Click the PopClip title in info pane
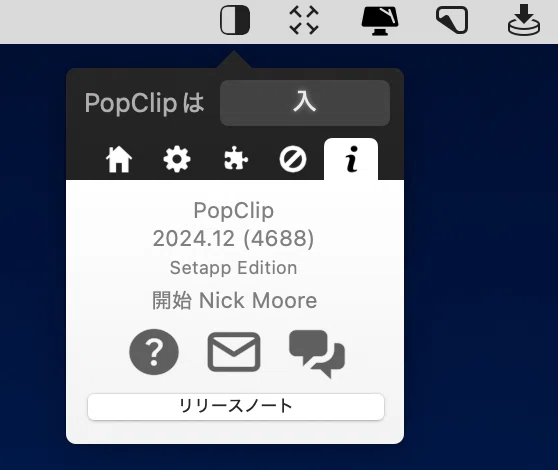 coord(234,211)
